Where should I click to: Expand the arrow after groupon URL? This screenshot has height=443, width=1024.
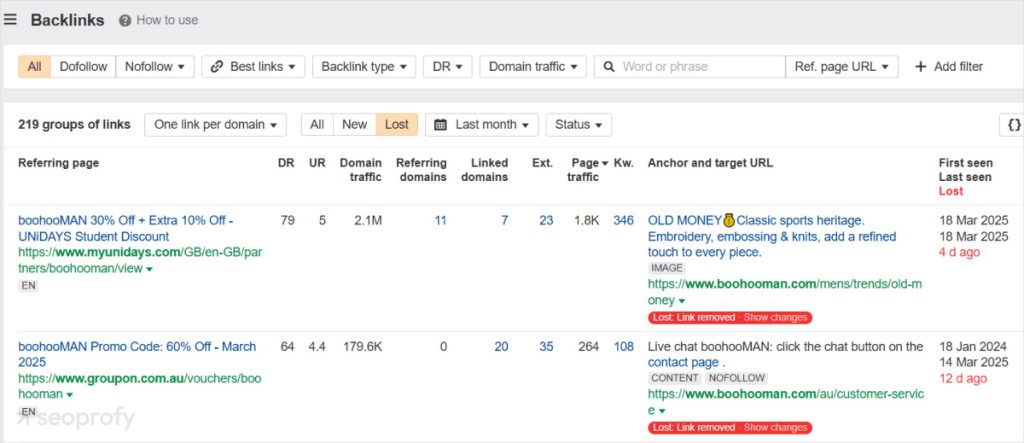69,395
